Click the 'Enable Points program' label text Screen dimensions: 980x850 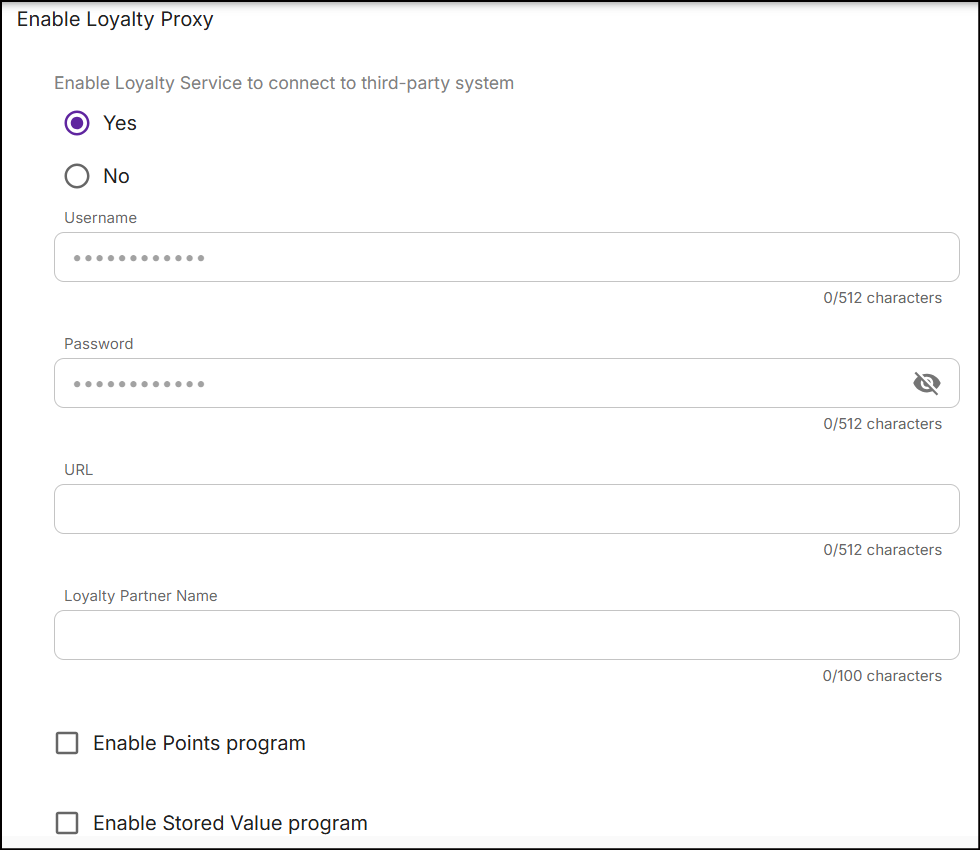click(x=199, y=743)
